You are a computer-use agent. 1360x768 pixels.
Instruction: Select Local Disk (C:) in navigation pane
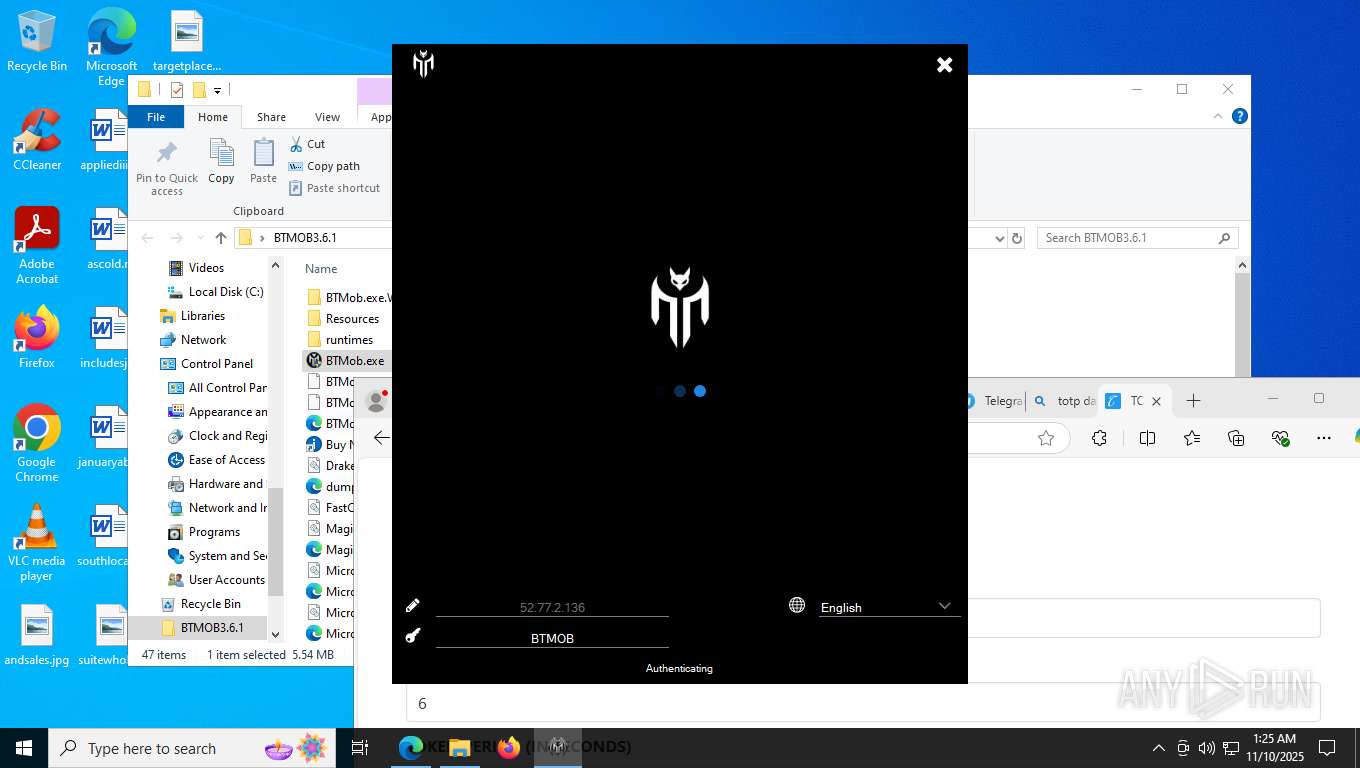pyautogui.click(x=215, y=292)
